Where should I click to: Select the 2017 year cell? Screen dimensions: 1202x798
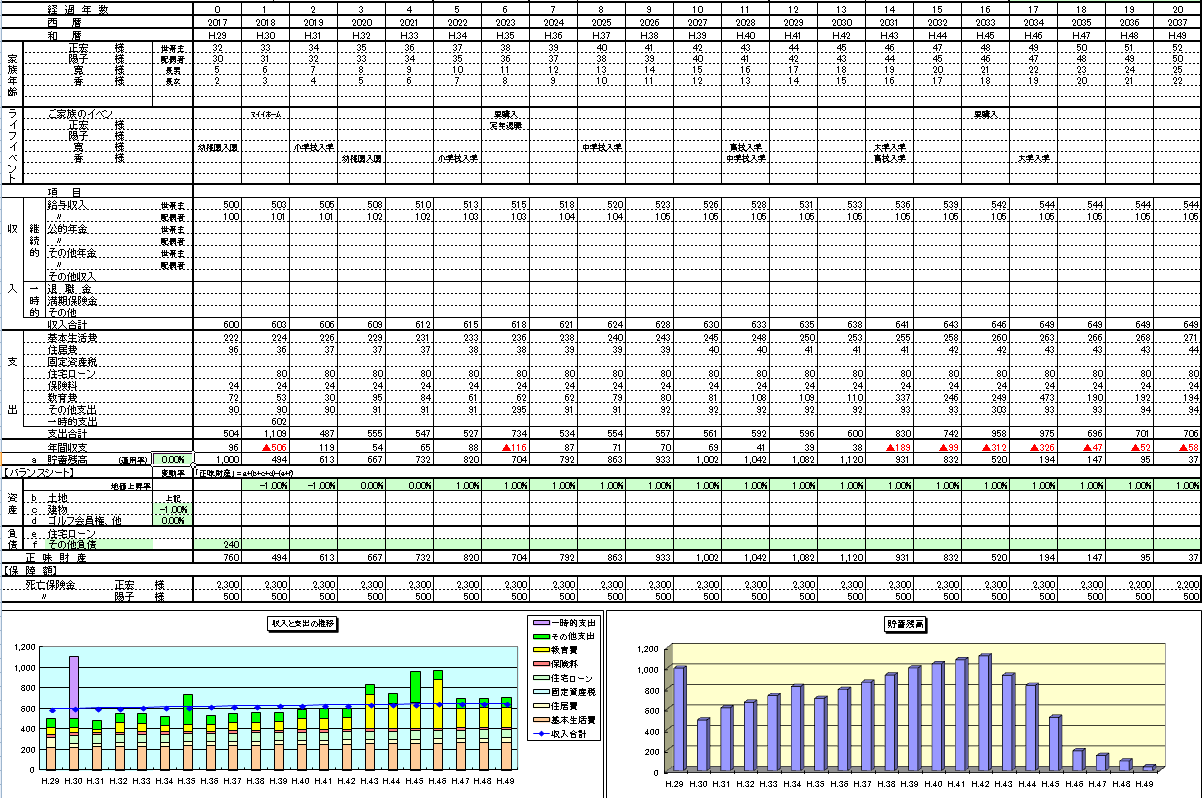point(217,20)
